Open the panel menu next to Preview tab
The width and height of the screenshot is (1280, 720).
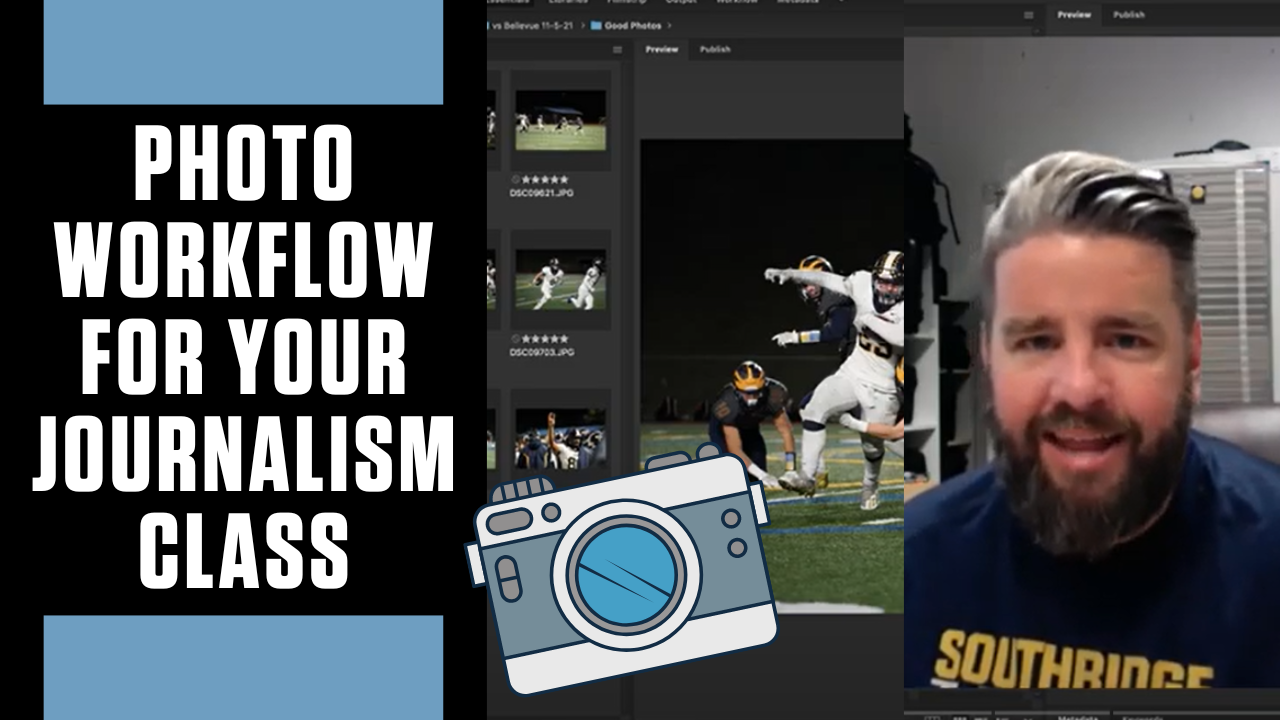[x=1028, y=15]
